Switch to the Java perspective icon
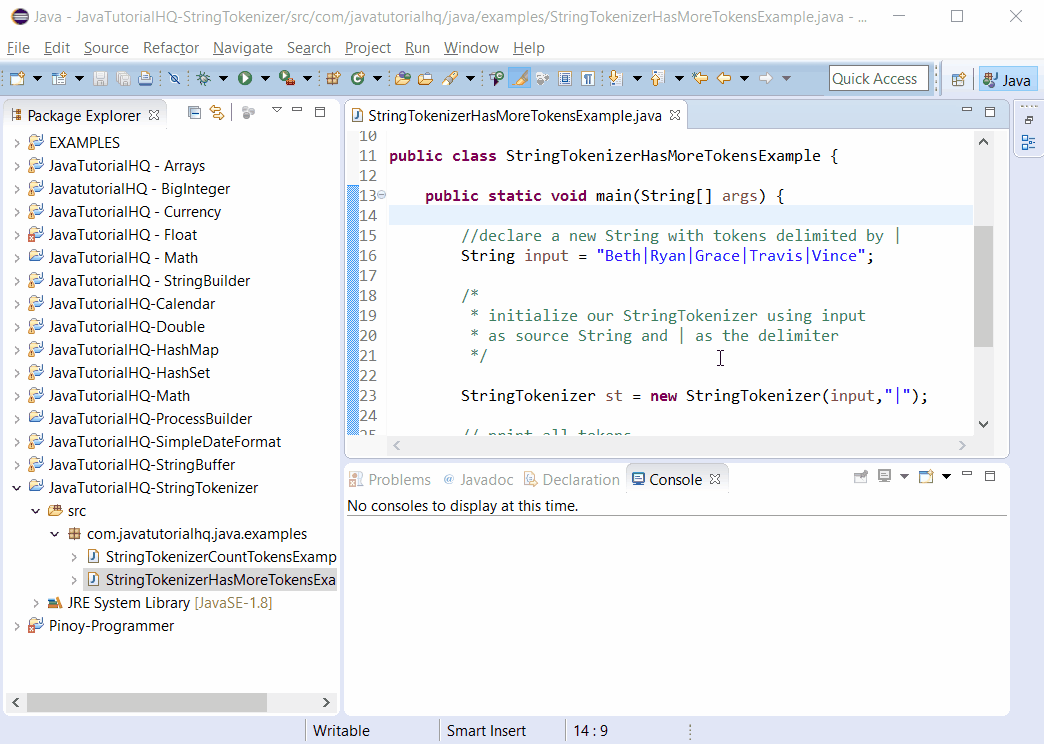 click(x=1007, y=78)
